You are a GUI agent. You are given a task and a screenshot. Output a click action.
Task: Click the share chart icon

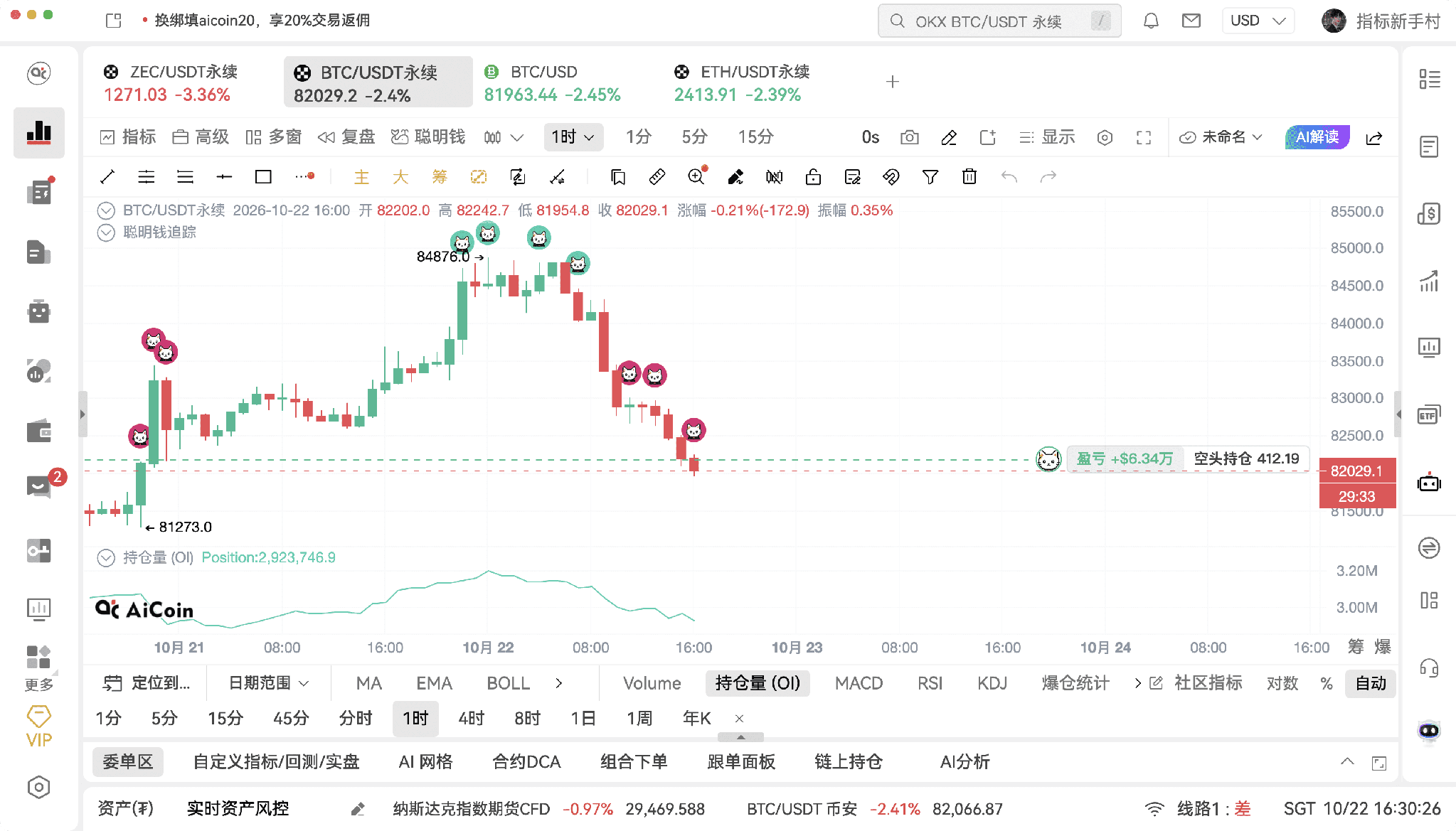point(1374,137)
